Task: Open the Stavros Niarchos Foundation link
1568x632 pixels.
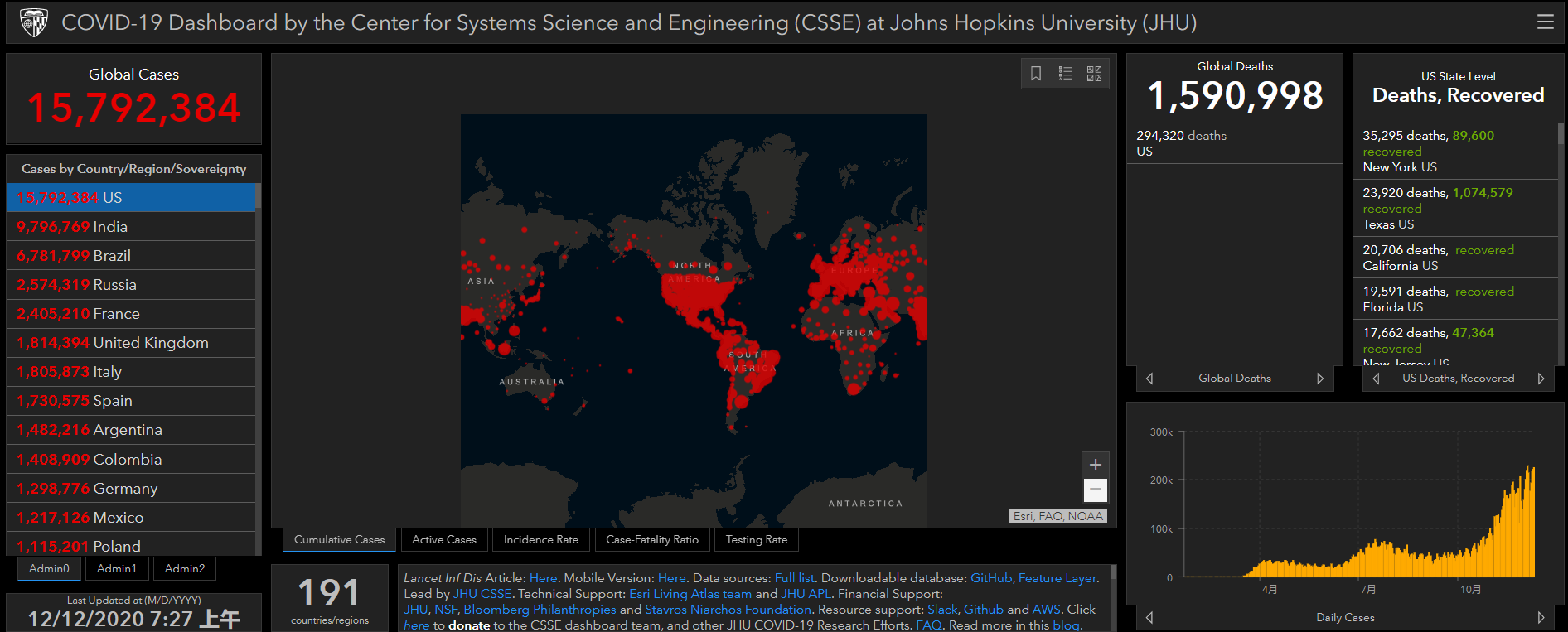Action: [x=728, y=610]
